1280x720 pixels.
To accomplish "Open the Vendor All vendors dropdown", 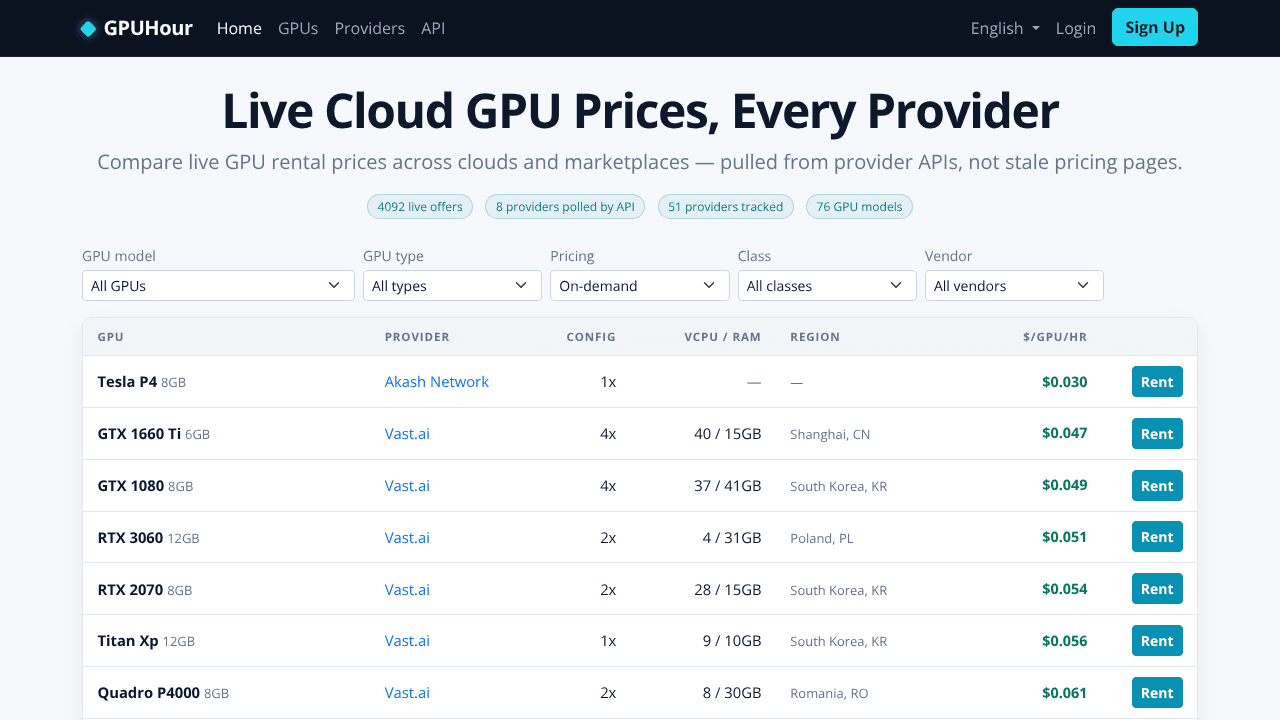I will [x=1014, y=285].
